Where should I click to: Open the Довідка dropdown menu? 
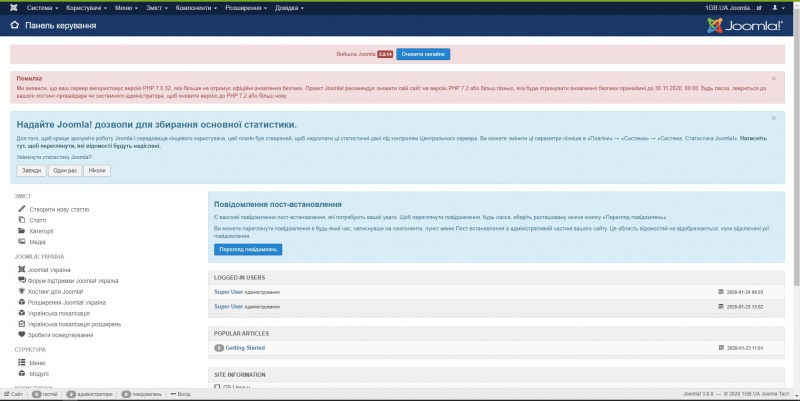289,8
